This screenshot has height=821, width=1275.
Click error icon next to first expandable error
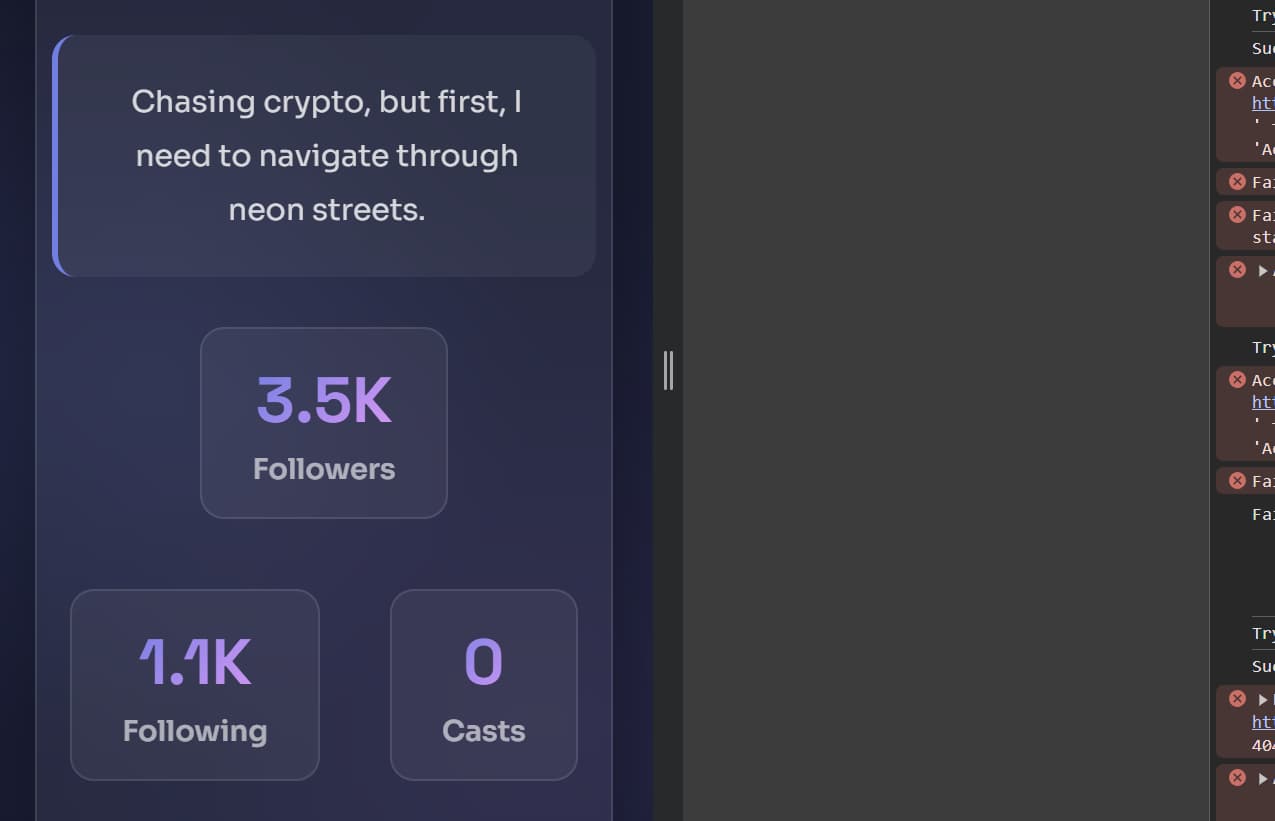1237,270
